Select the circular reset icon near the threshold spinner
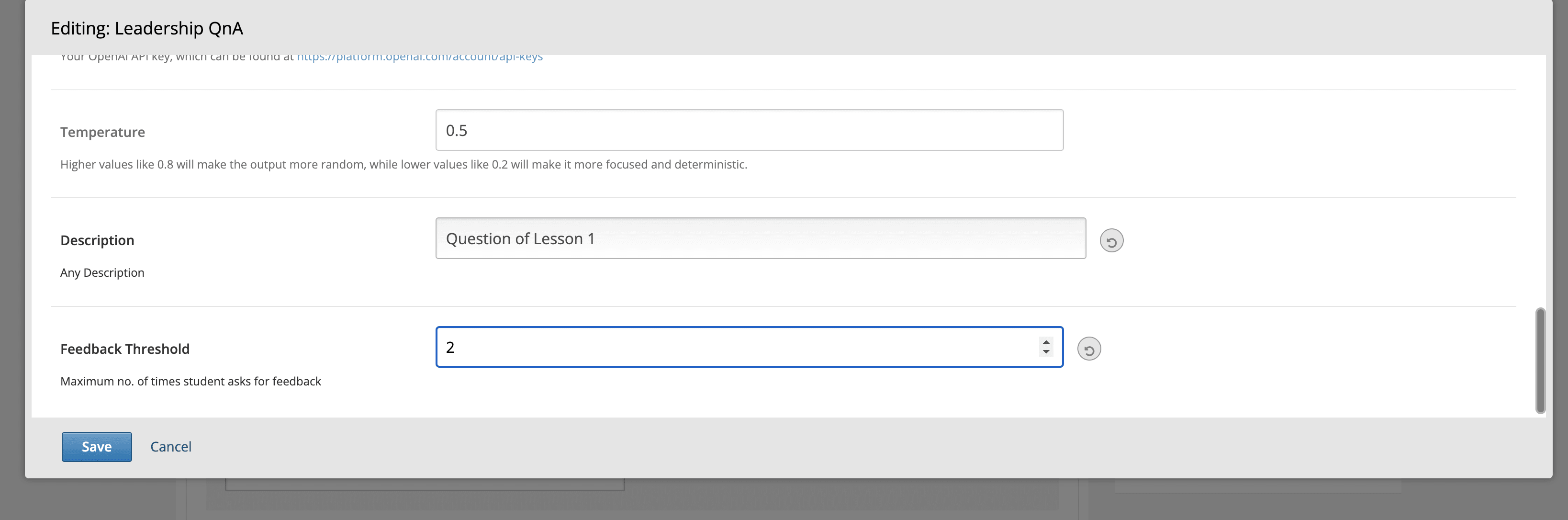The width and height of the screenshot is (1568, 520). coord(1089,348)
